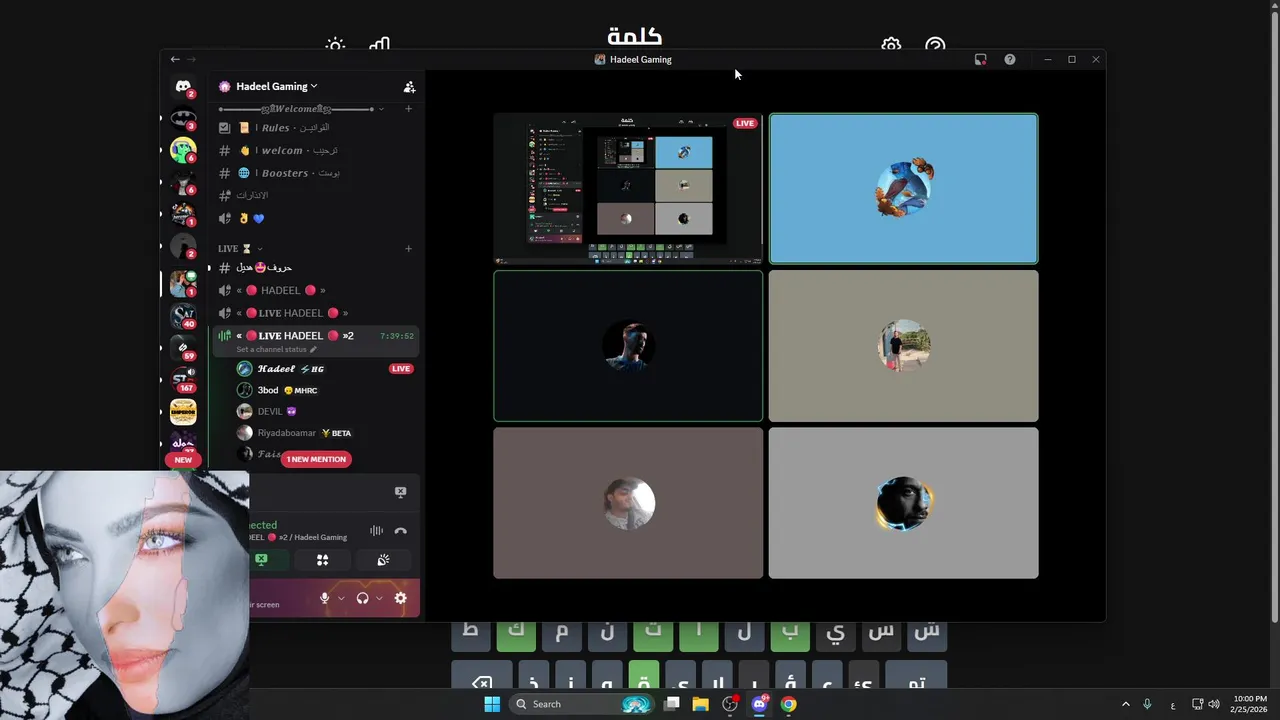This screenshot has width=1280, height=720.
Task: Open File Explorer from taskbar
Action: tap(701, 704)
